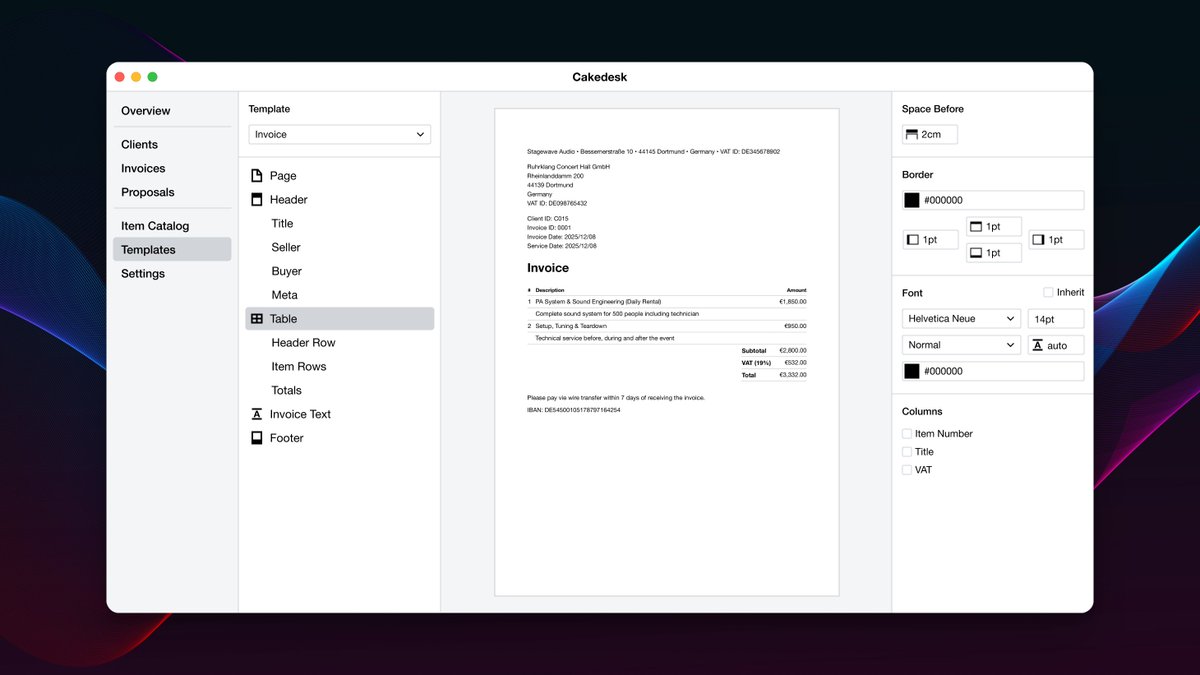
Task: Click the border color swatch
Action: point(911,200)
